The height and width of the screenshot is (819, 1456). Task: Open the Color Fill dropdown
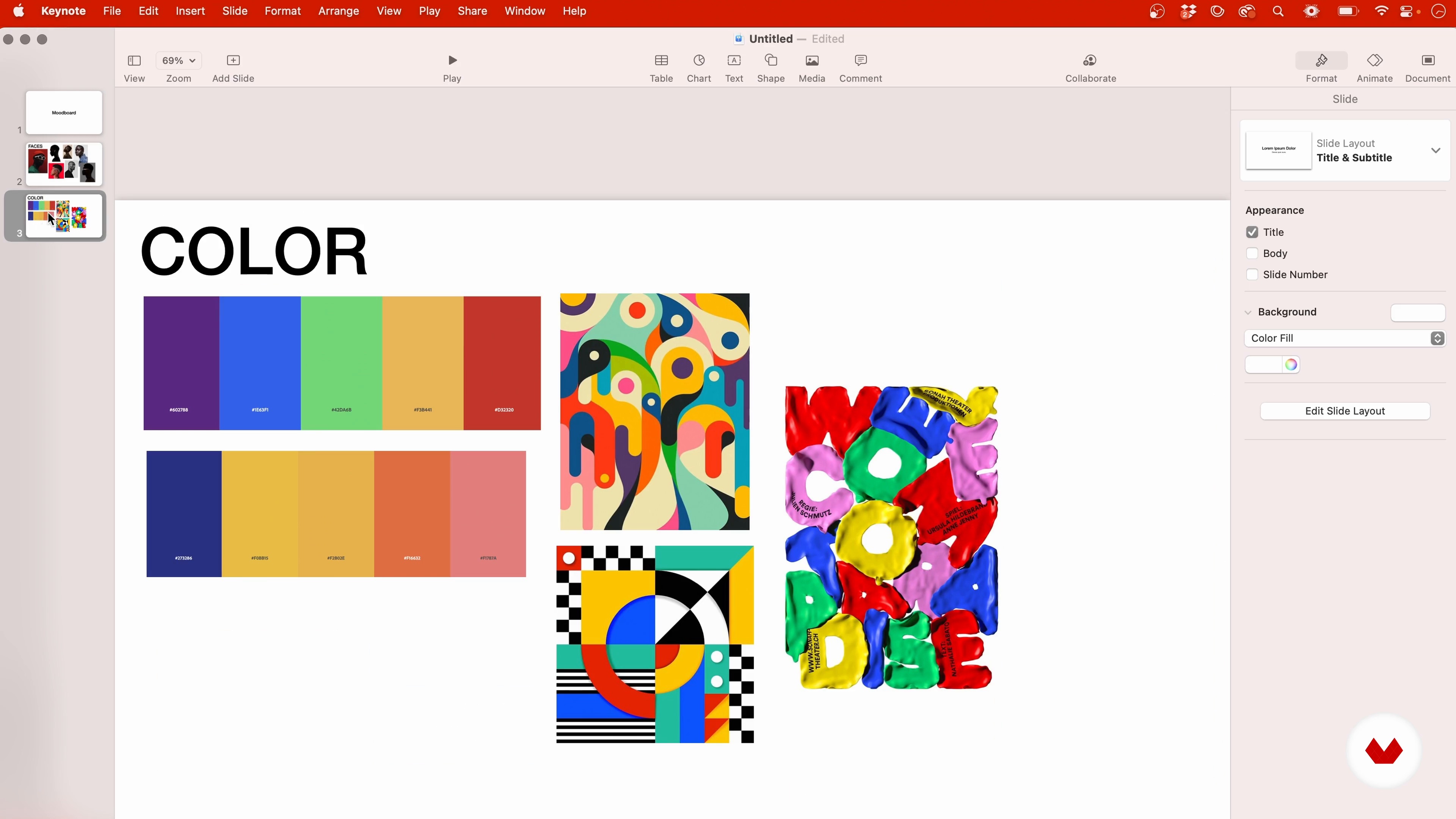[1344, 339]
